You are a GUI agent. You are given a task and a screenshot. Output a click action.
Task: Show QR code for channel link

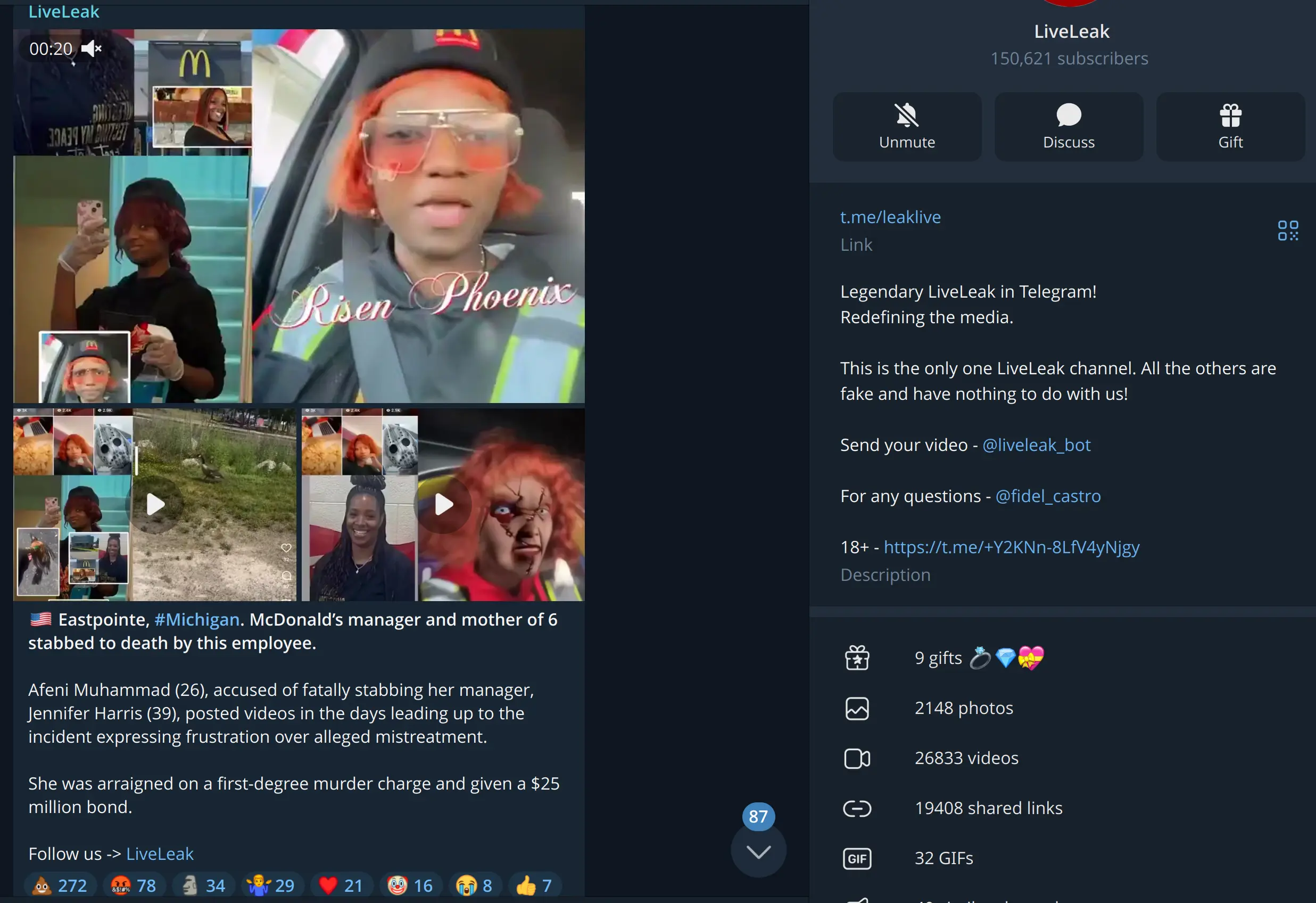coord(1288,231)
